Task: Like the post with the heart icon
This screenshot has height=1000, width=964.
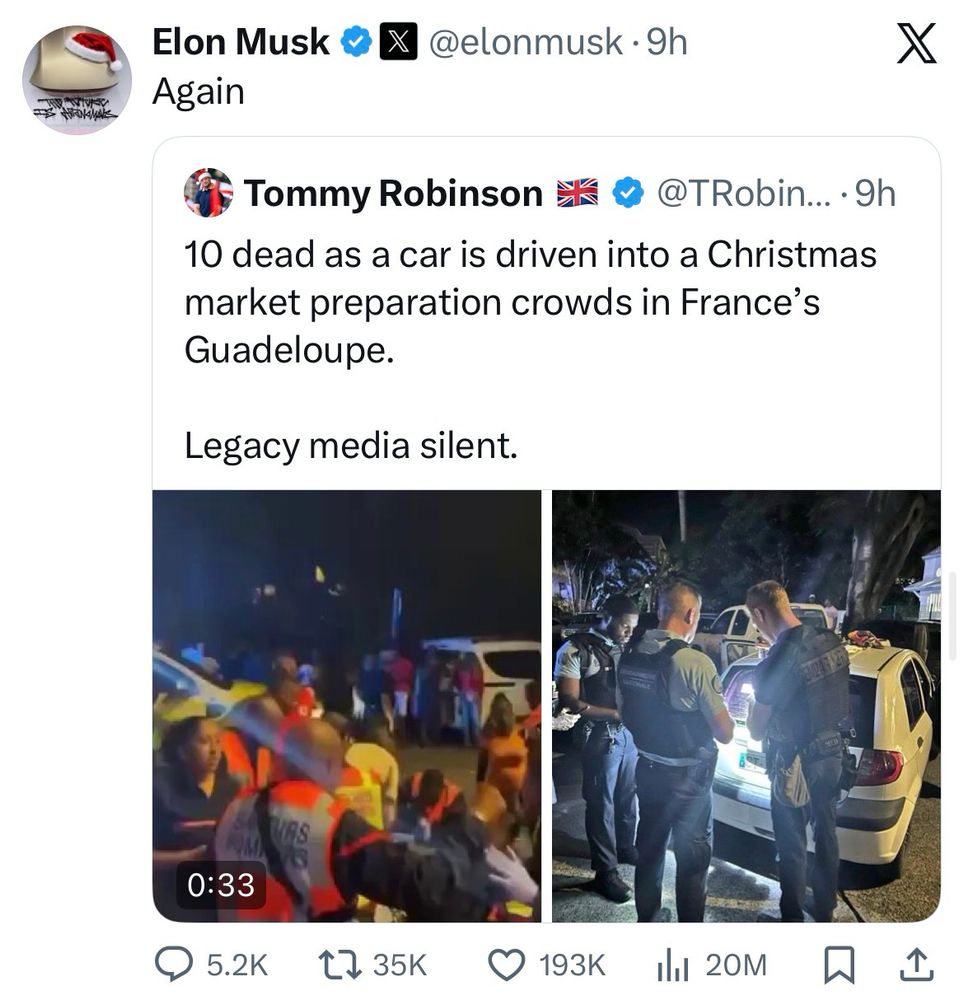Action: click(507, 964)
